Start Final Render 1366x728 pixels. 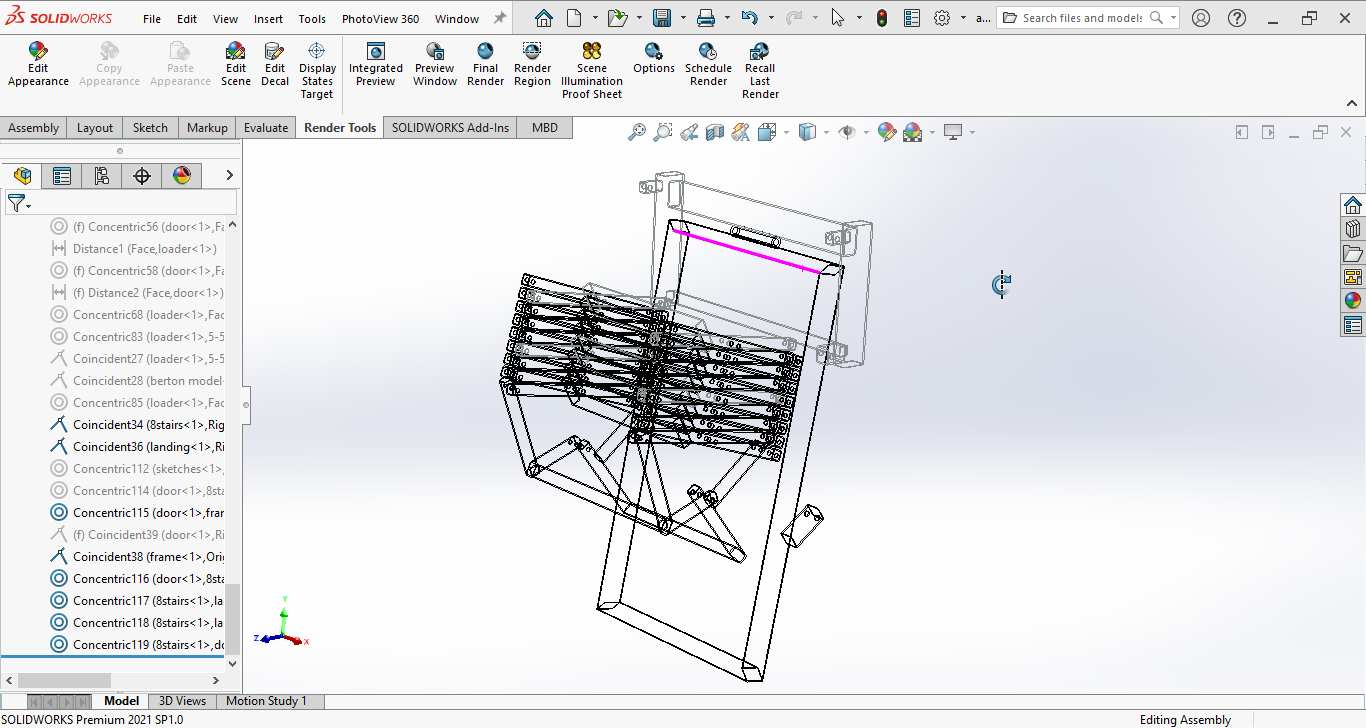(x=485, y=64)
